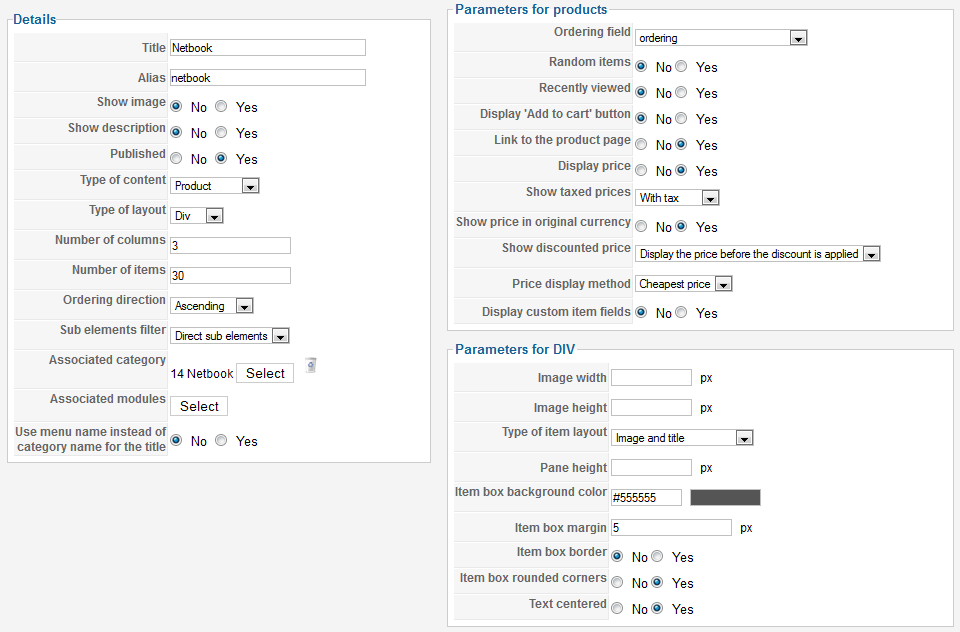Click the Item box background color hex field
The height and width of the screenshot is (632, 960).
coord(647,498)
